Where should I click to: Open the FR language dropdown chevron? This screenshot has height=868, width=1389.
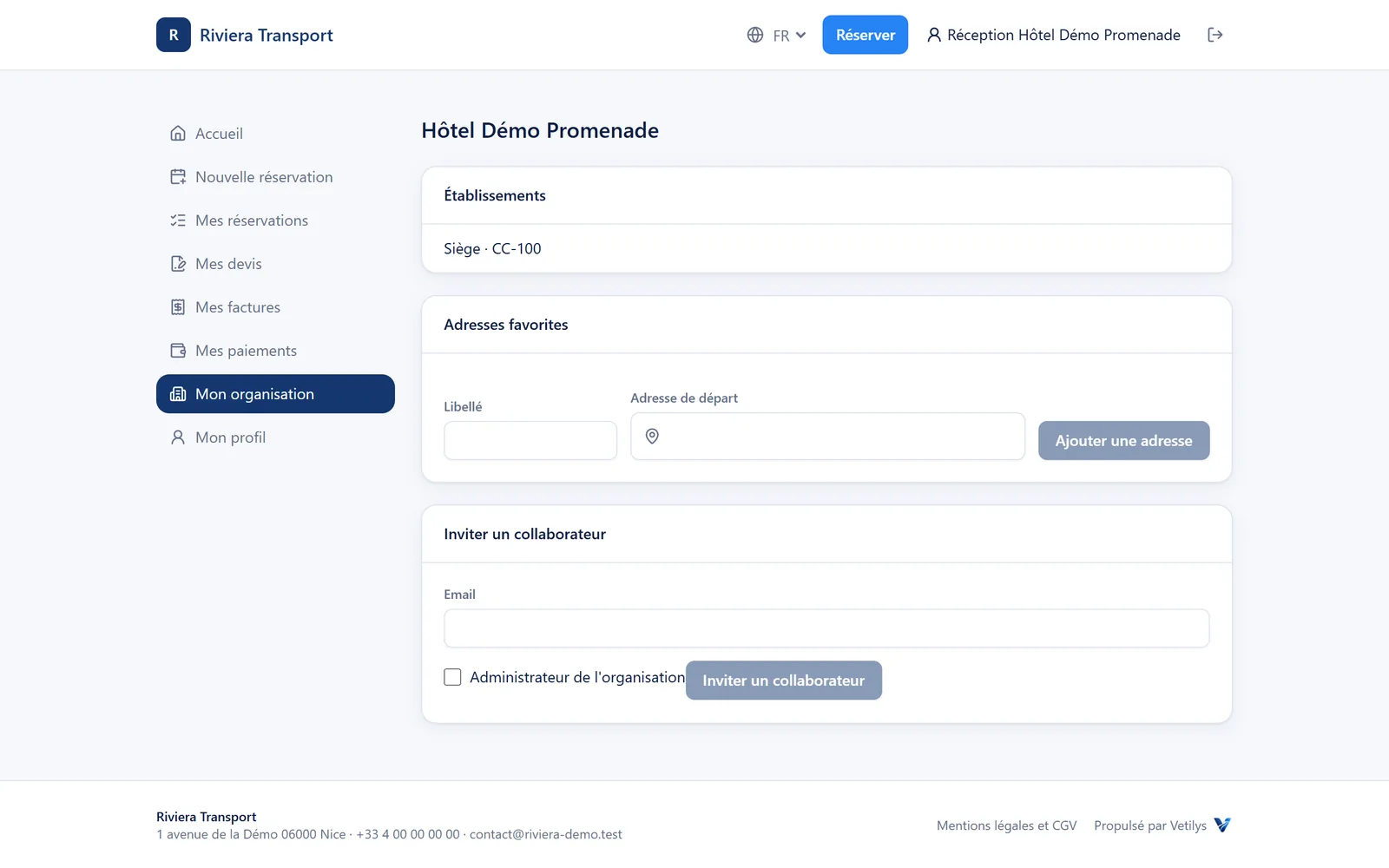[800, 36]
